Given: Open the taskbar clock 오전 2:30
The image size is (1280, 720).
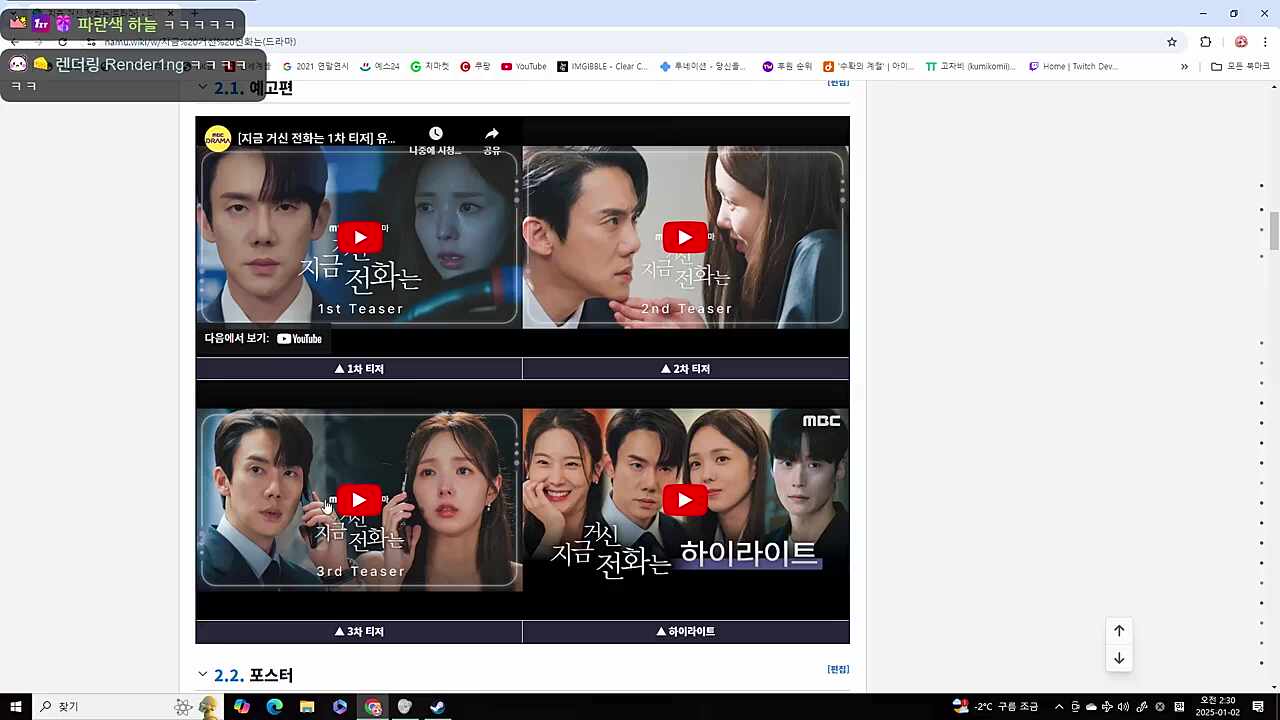Looking at the screenshot, I should pos(1216,707).
